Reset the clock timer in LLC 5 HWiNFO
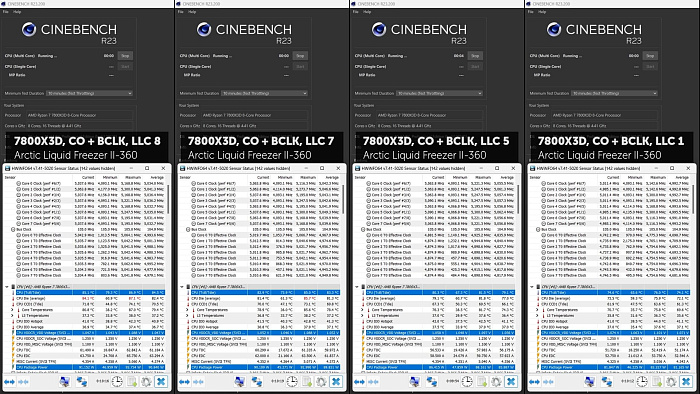 [x=467, y=382]
